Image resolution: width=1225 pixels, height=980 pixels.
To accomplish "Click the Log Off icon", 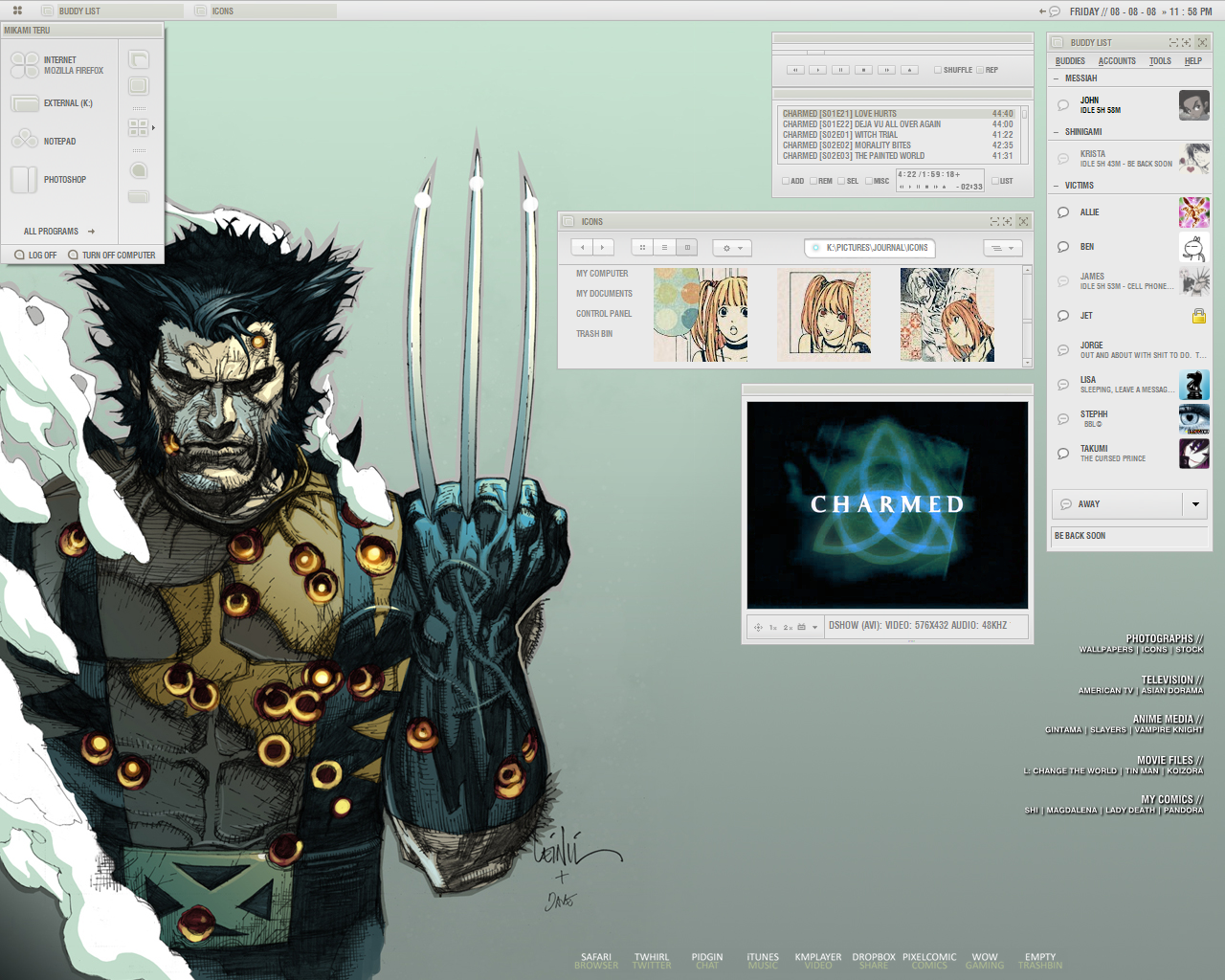I will (x=19, y=255).
